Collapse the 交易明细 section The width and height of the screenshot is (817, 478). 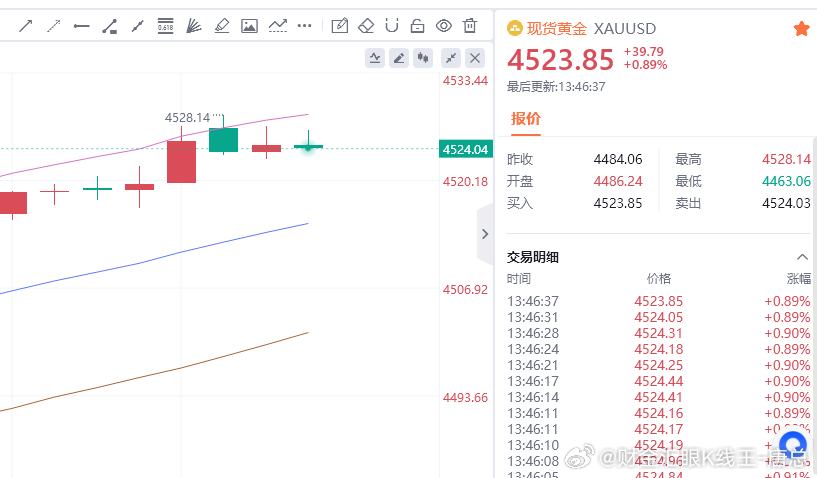pos(802,257)
